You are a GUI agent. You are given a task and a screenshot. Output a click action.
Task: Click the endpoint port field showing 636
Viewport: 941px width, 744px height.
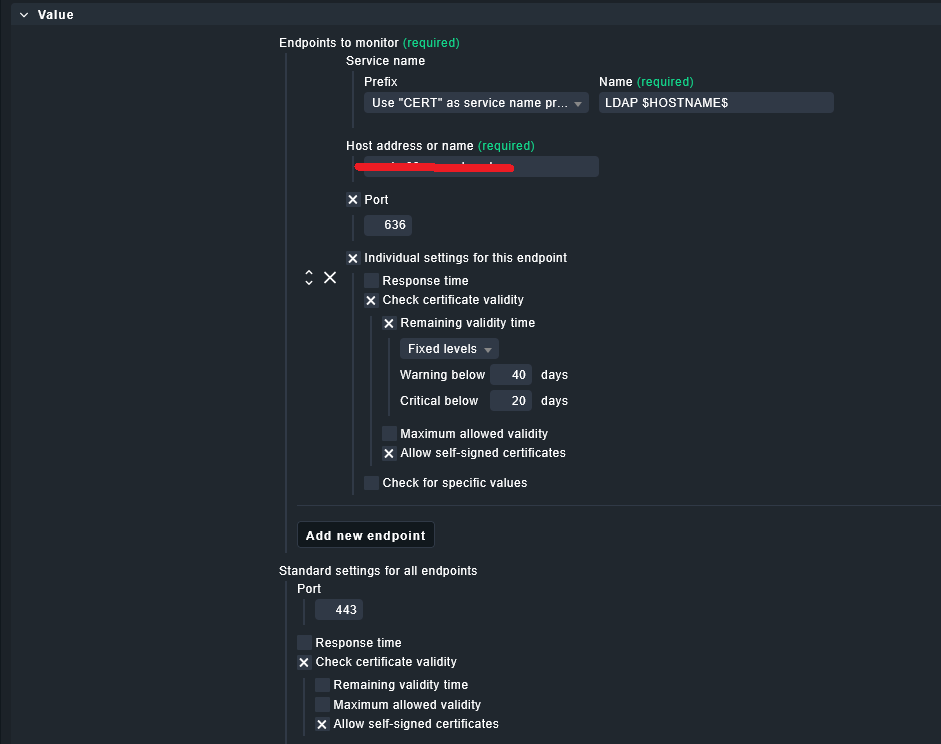point(388,225)
